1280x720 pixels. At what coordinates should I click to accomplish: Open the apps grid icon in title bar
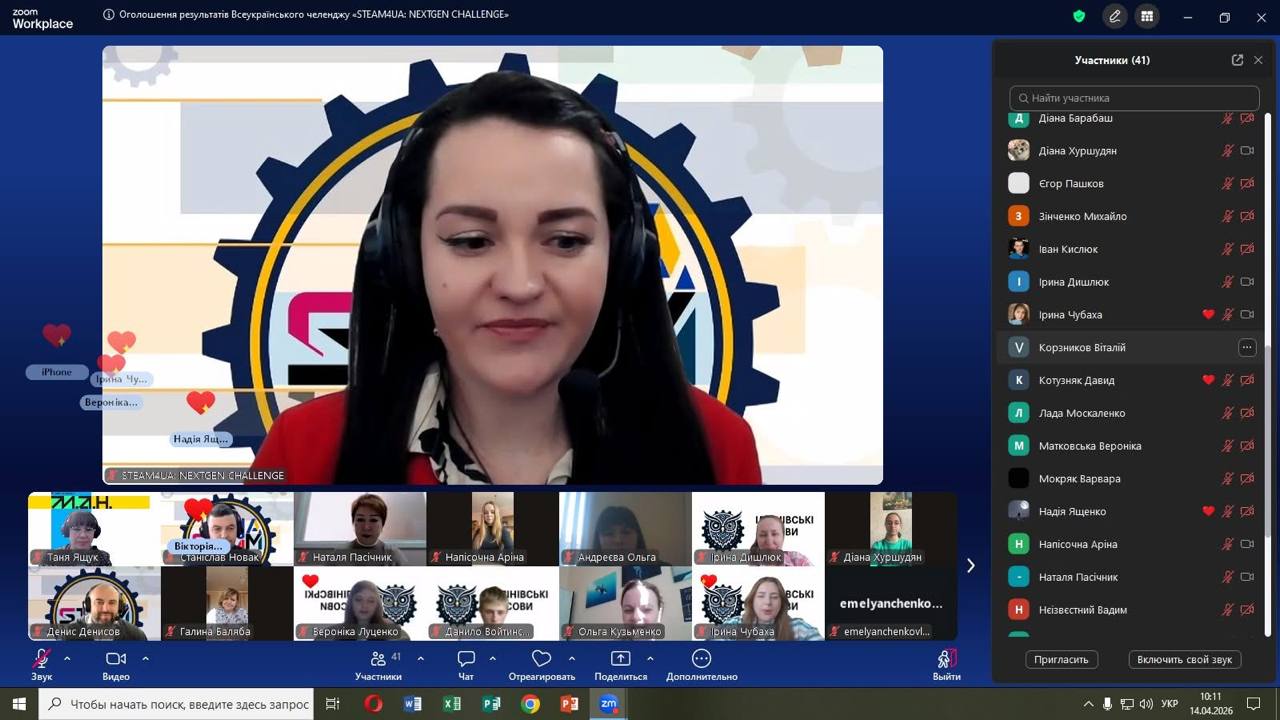pyautogui.click(x=1147, y=16)
